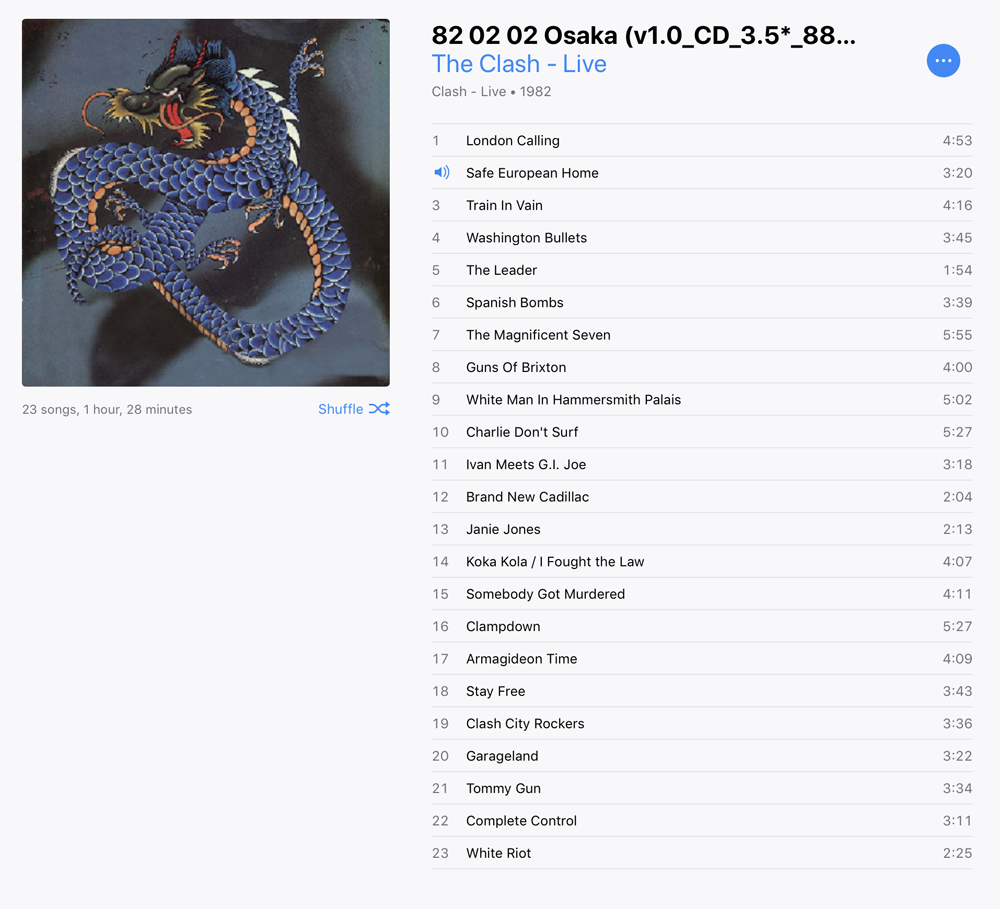Screen dimensions: 1000x909
Task: Select Charlie Don't Surf track
Action: (702, 432)
